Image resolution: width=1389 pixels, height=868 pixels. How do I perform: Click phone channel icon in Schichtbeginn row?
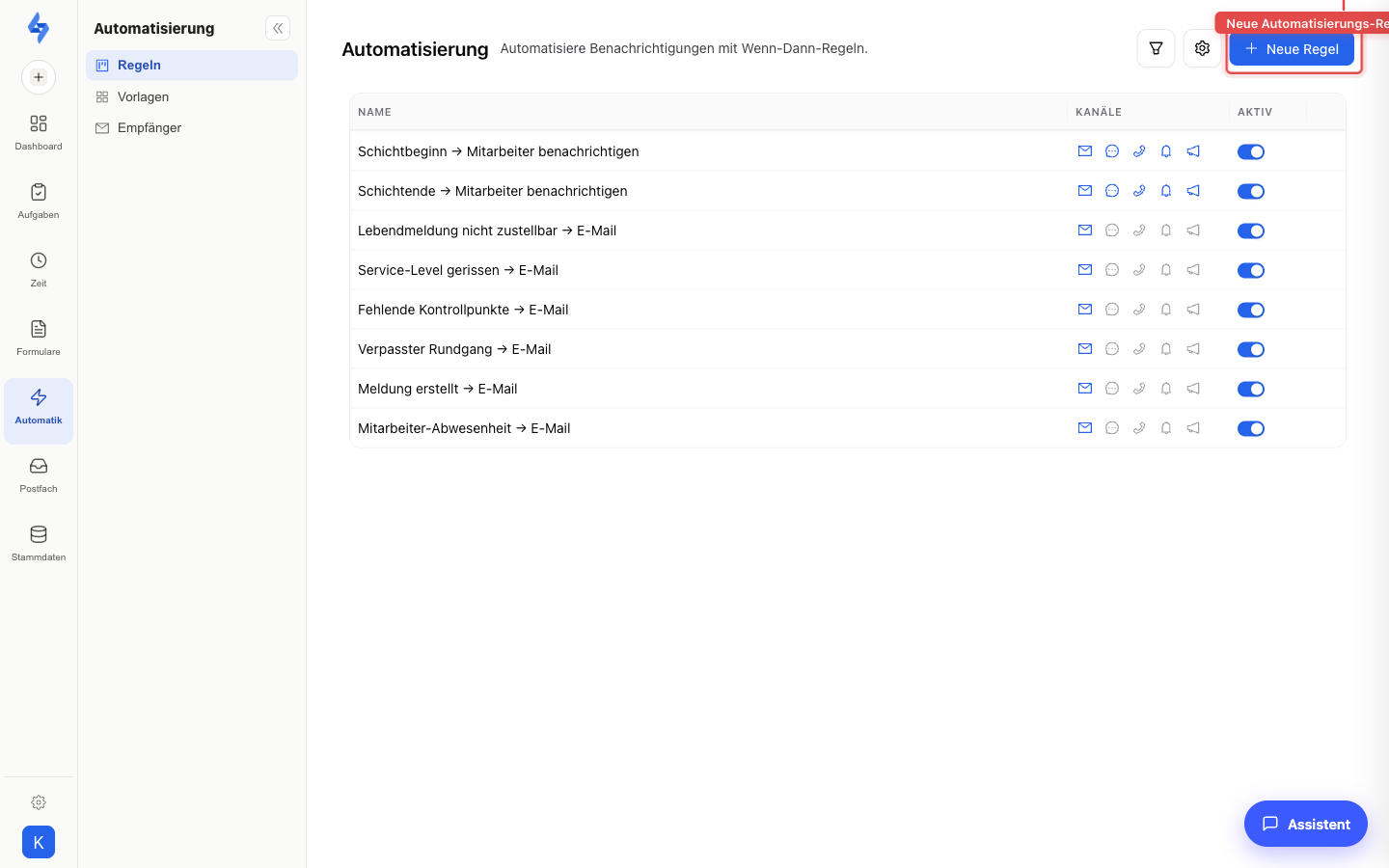[x=1139, y=151]
